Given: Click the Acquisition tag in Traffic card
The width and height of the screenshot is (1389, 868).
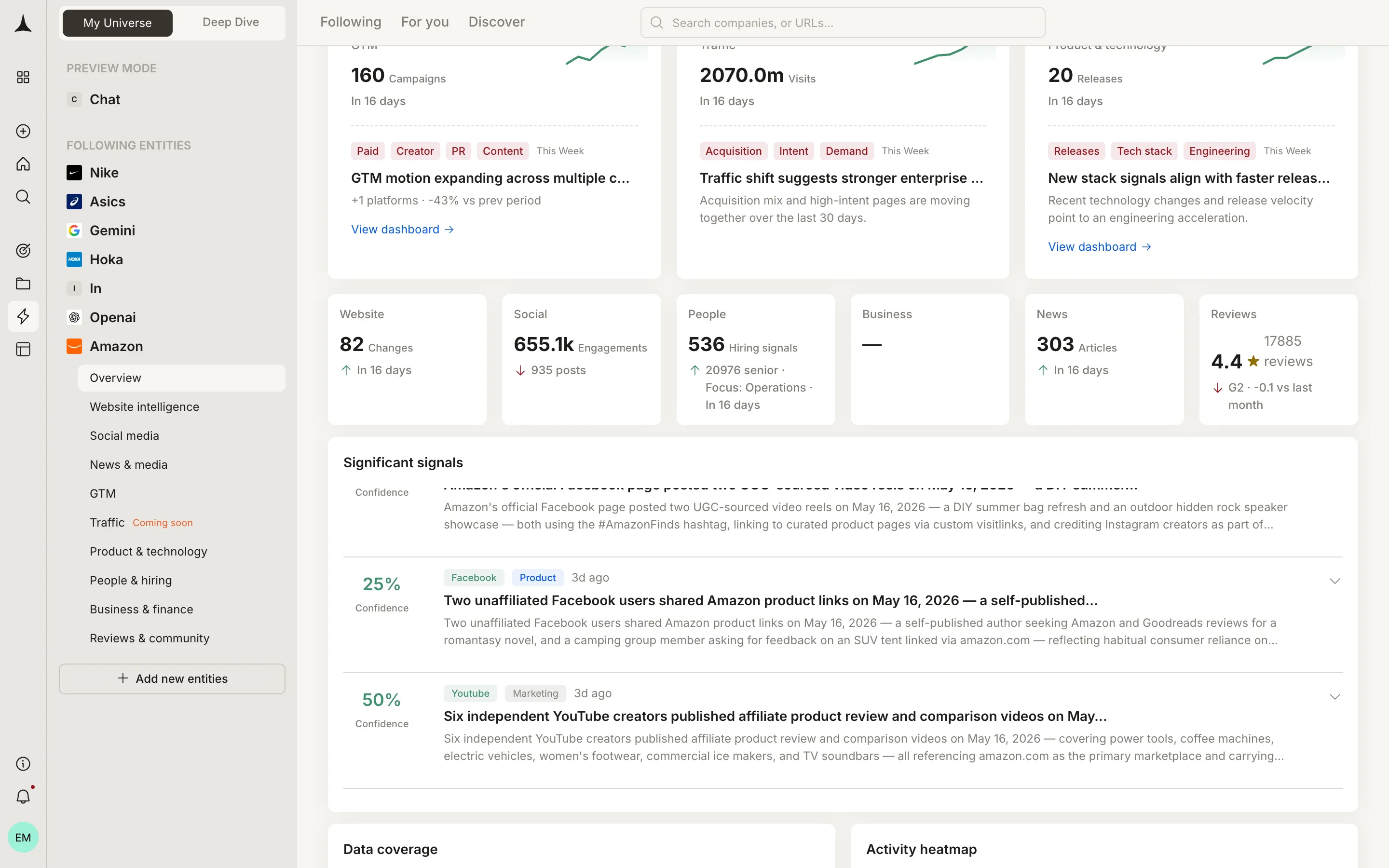Looking at the screenshot, I should (x=733, y=151).
